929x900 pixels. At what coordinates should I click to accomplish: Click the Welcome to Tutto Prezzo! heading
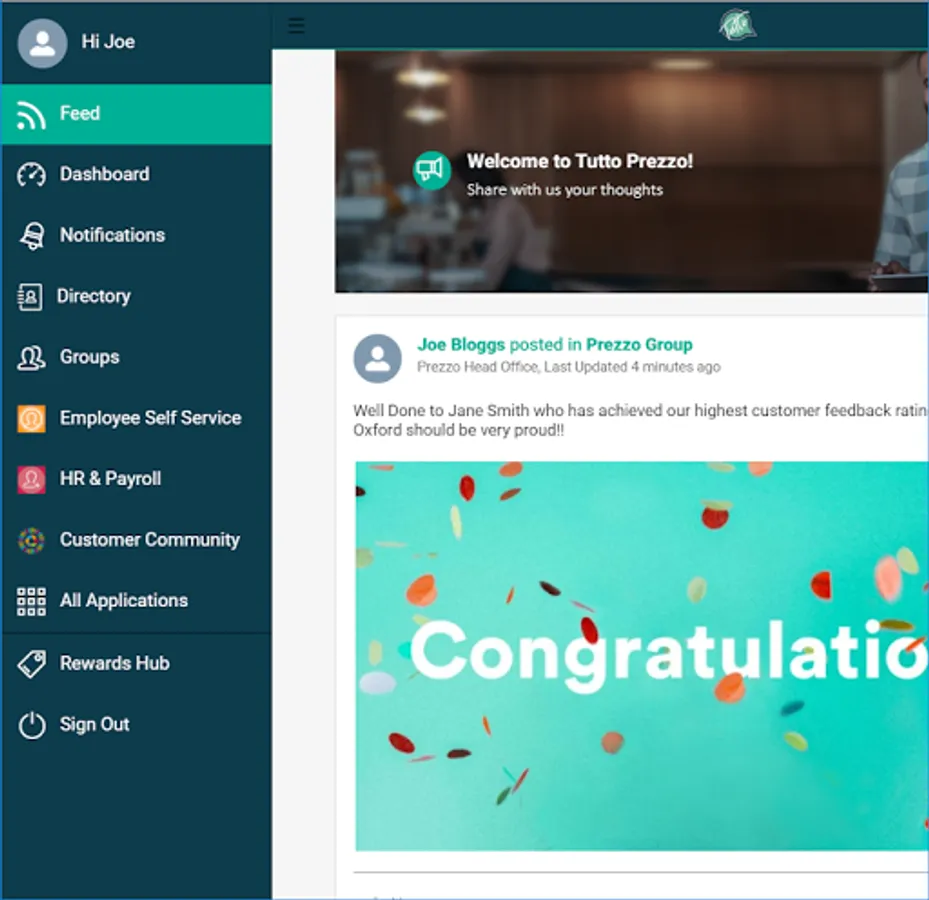580,161
